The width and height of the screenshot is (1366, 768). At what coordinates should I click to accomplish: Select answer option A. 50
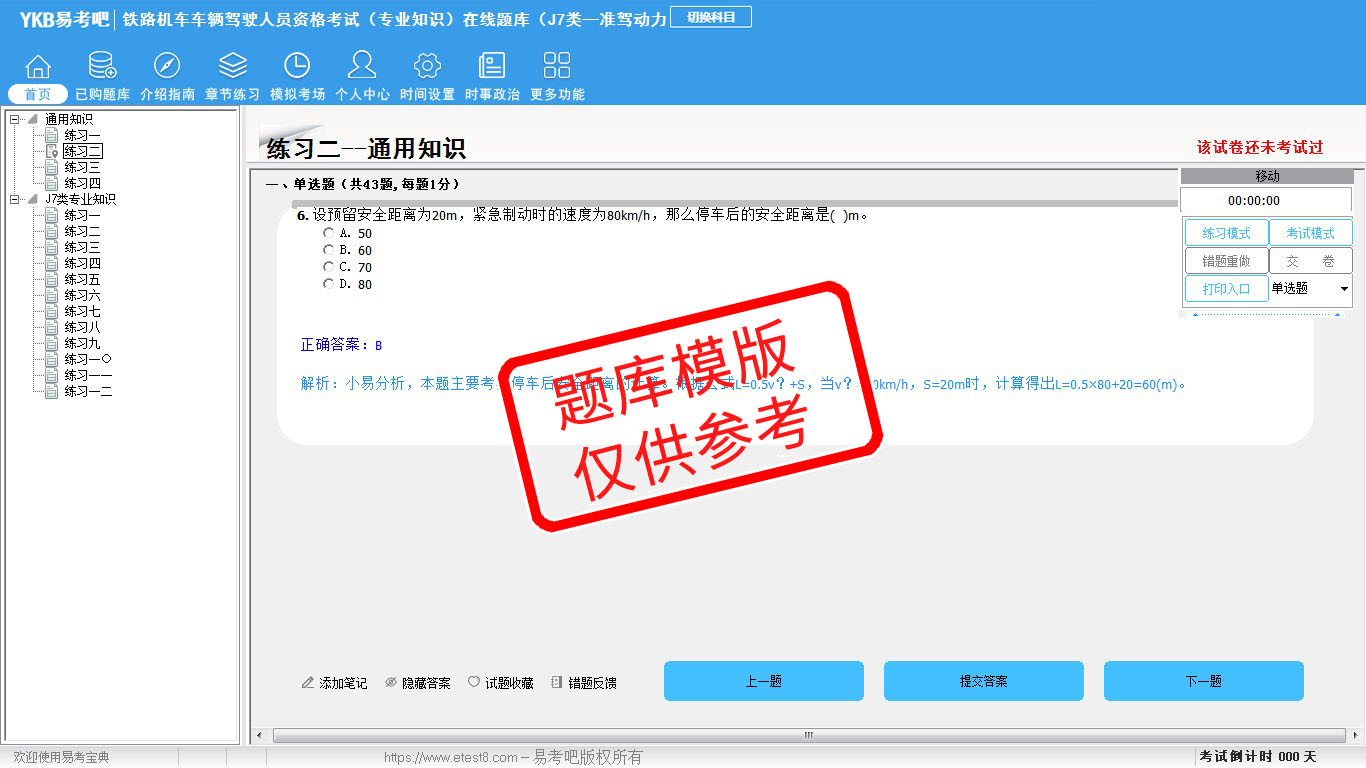[x=328, y=233]
